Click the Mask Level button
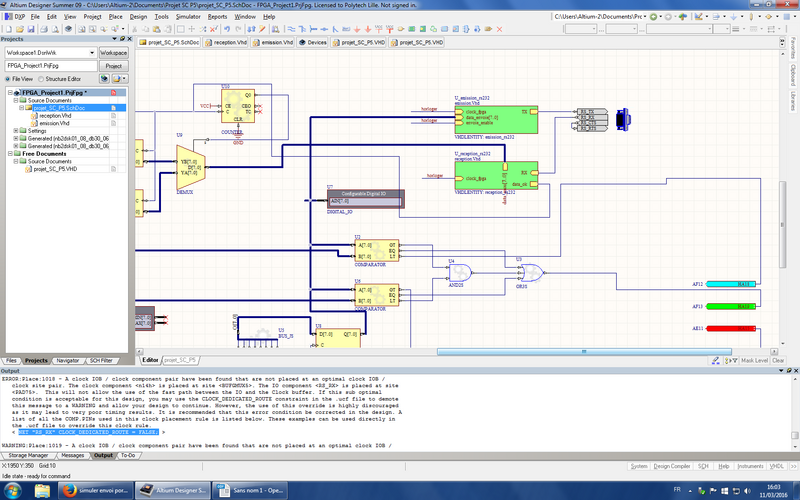The height and width of the screenshot is (500, 800). coord(754,360)
